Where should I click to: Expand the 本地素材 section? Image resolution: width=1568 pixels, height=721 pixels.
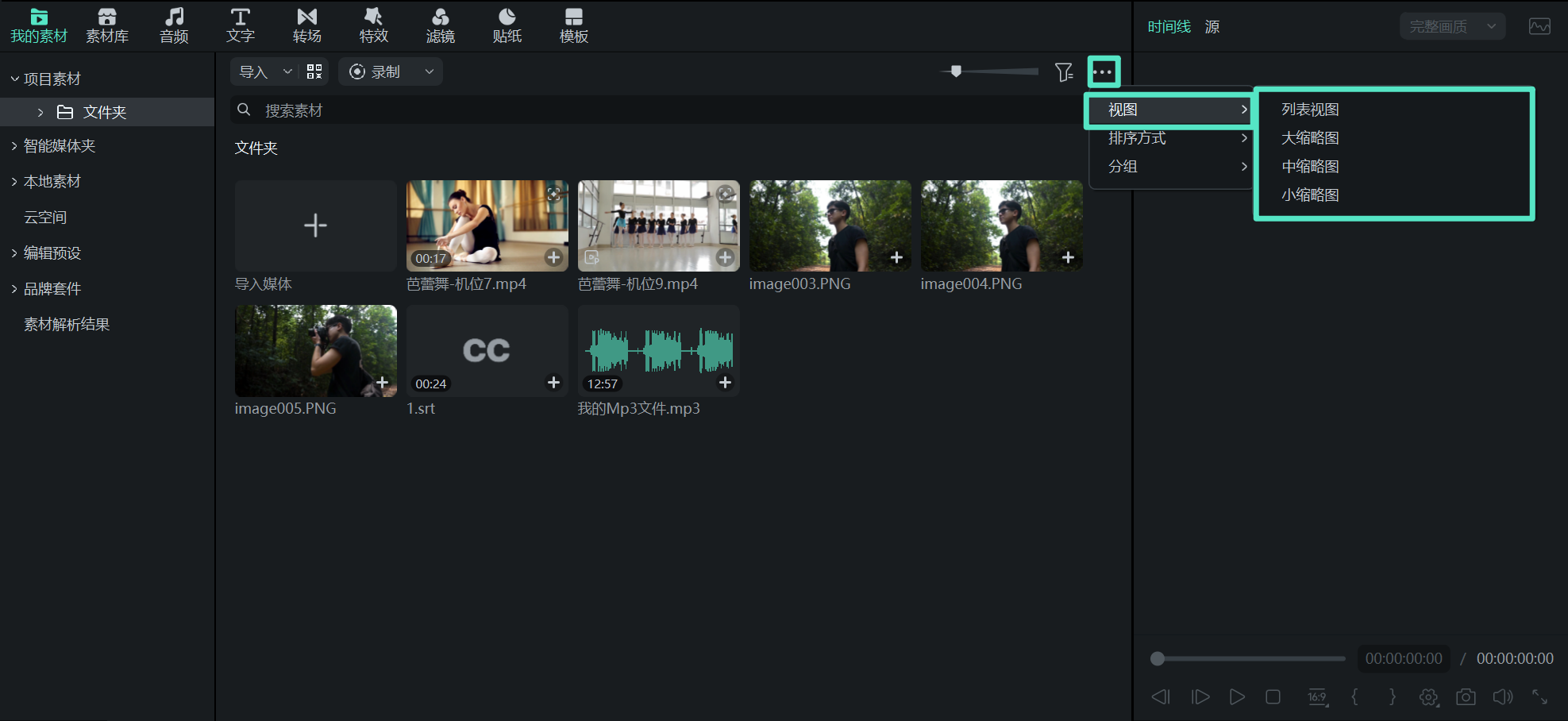(x=14, y=182)
